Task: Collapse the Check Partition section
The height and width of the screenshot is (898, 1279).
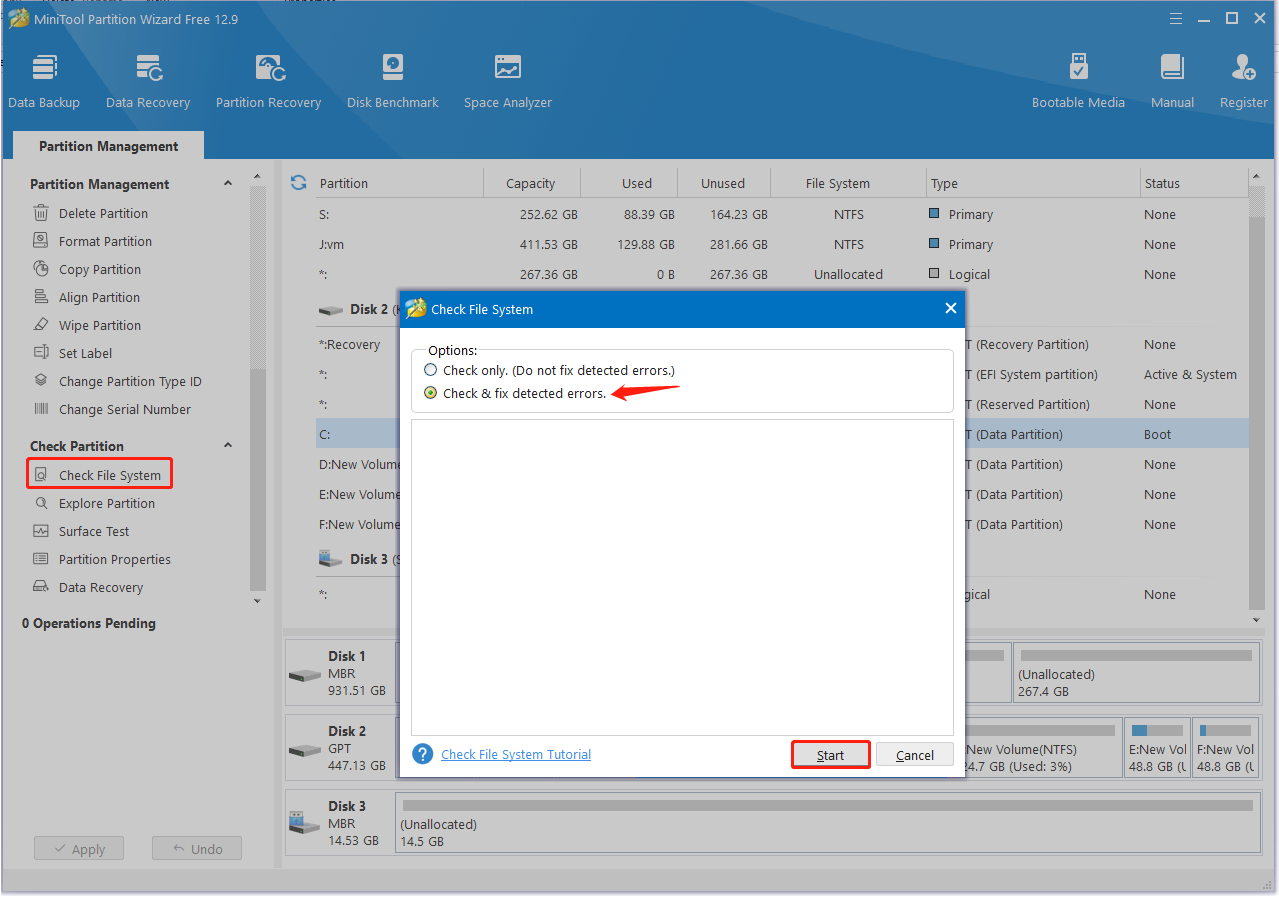Action: [x=228, y=446]
